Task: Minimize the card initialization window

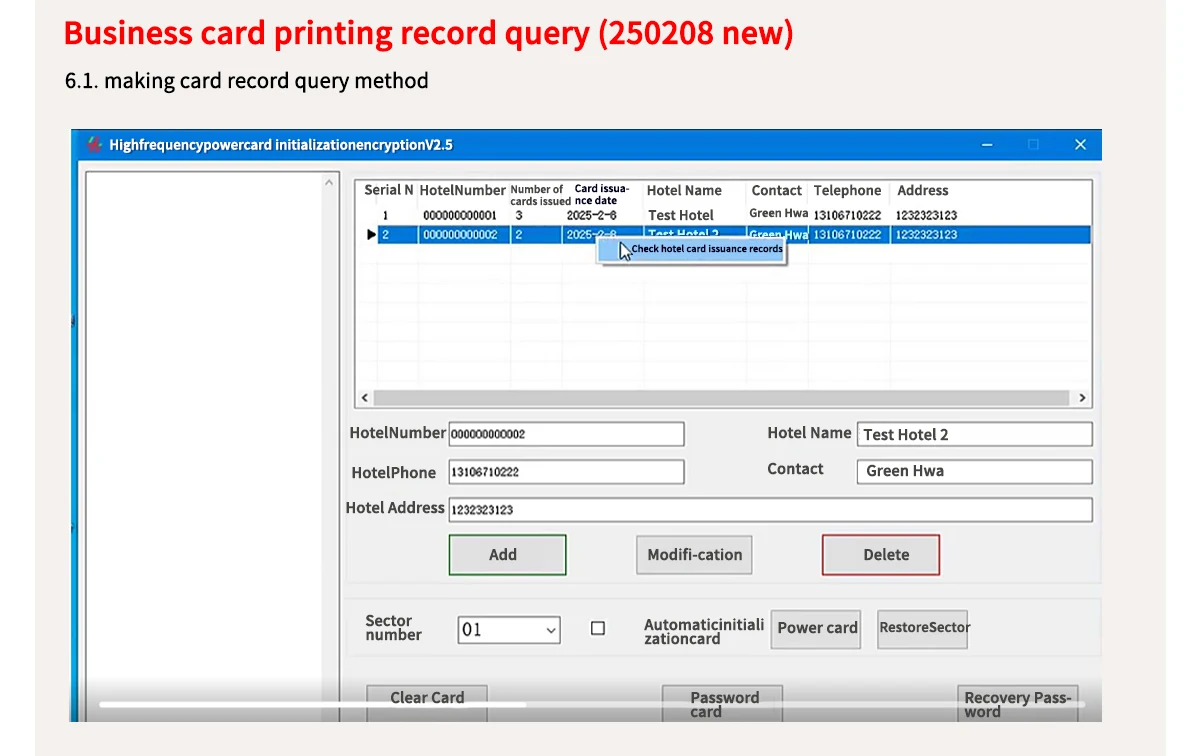Action: coord(987,145)
